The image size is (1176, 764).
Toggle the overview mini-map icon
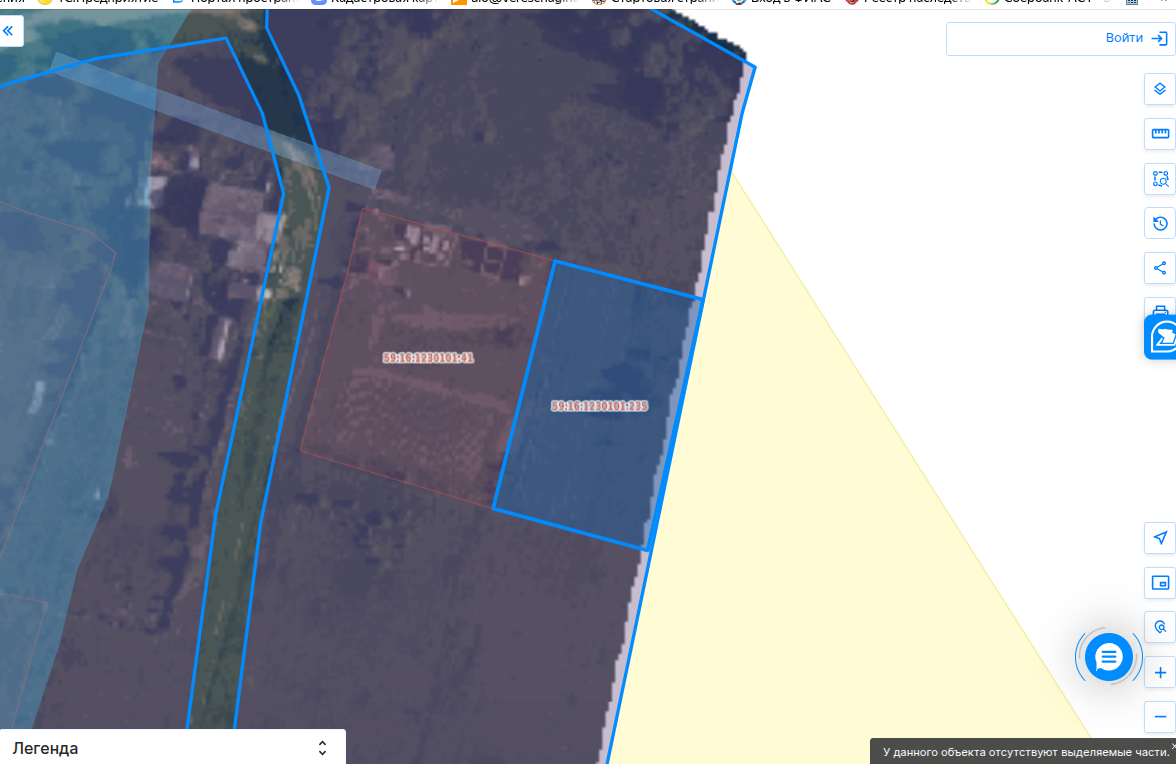pos(1160,583)
